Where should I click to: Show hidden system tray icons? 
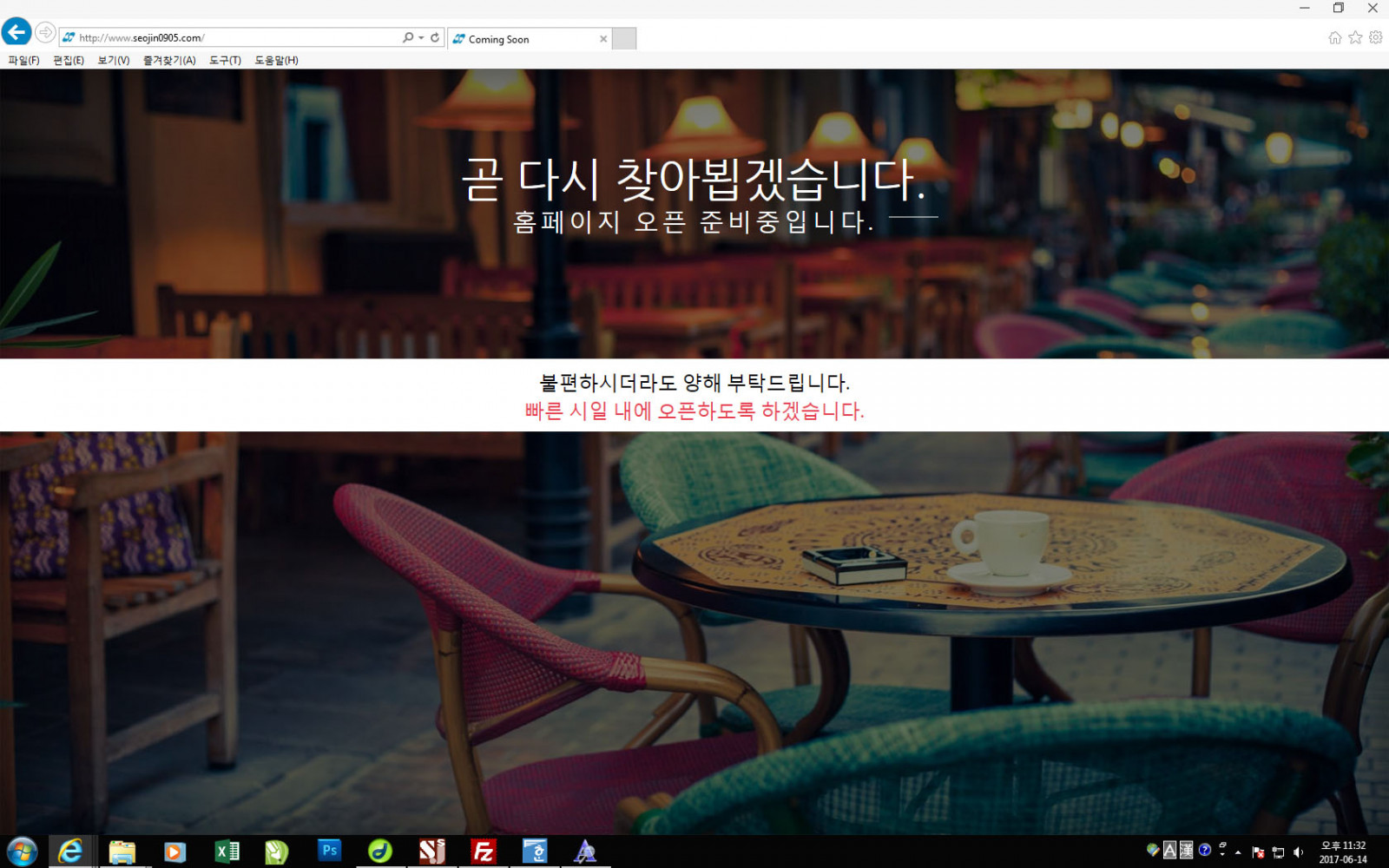tap(1238, 852)
